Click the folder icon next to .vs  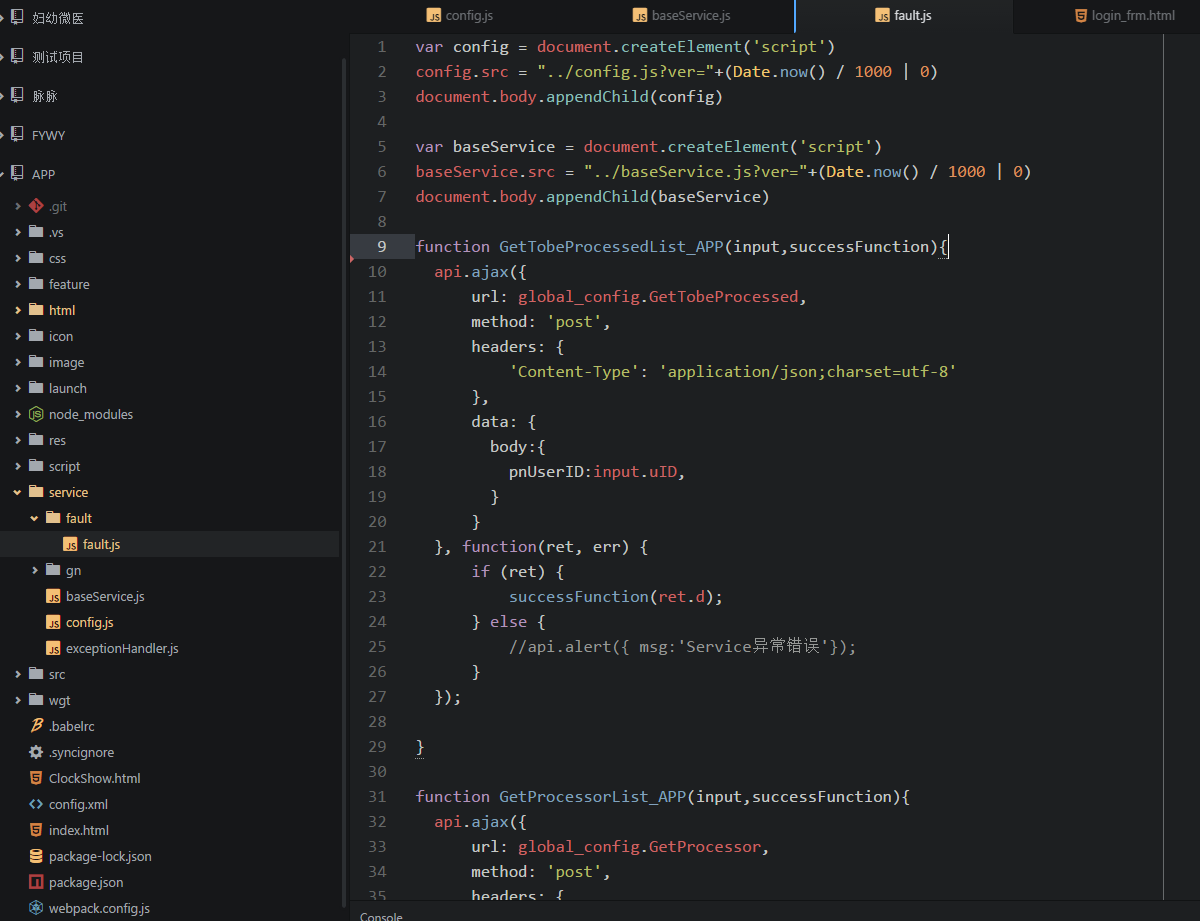pos(36,232)
